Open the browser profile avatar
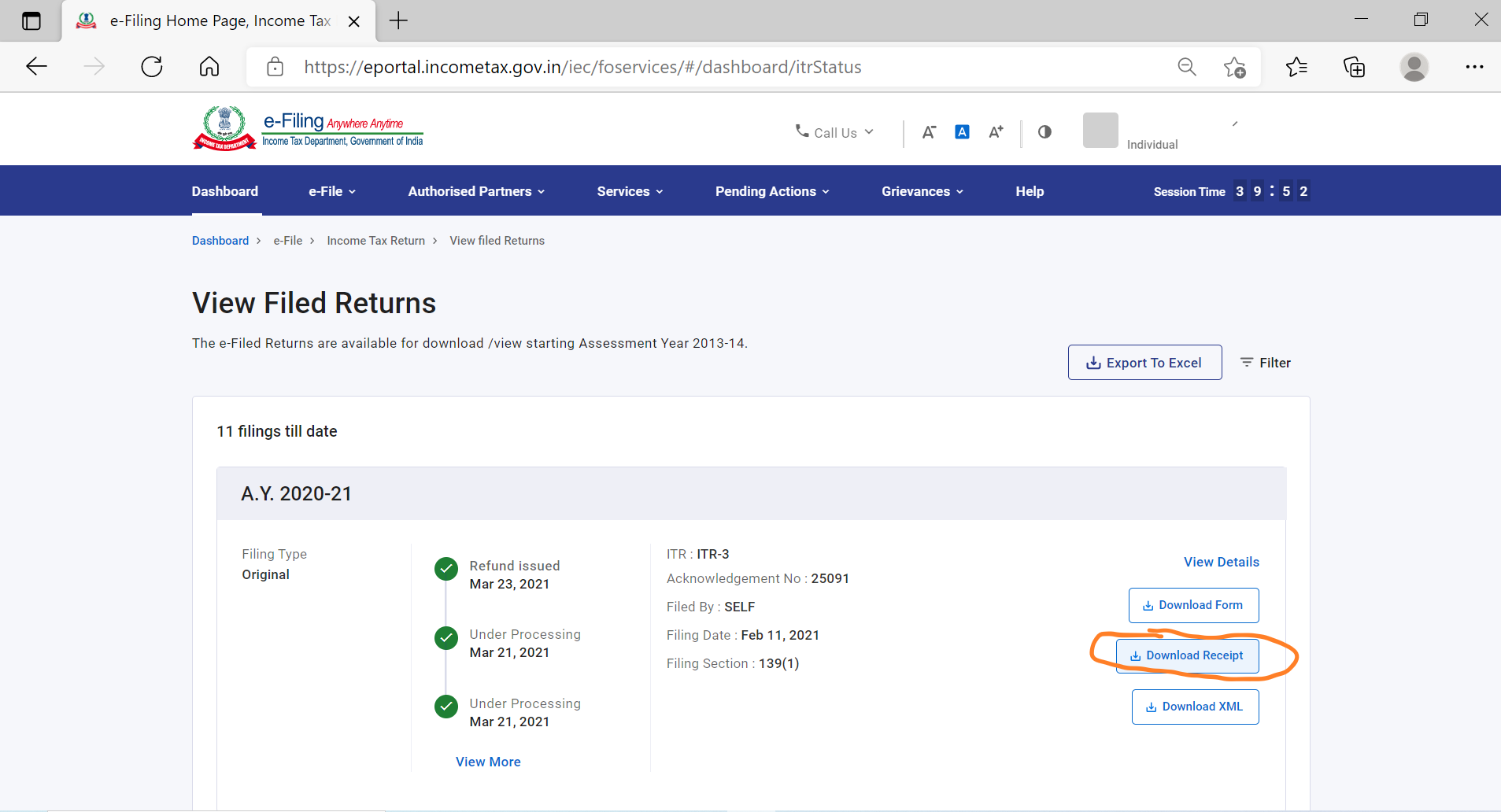 tap(1414, 67)
